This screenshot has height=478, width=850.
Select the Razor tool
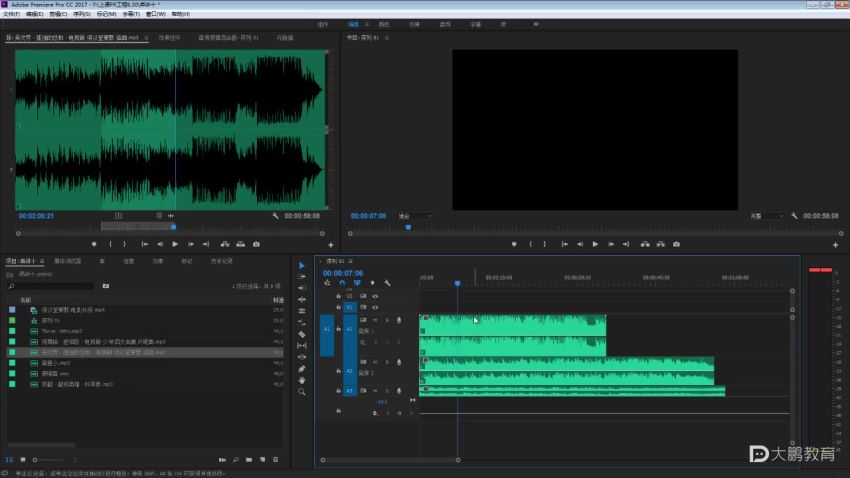pos(302,334)
